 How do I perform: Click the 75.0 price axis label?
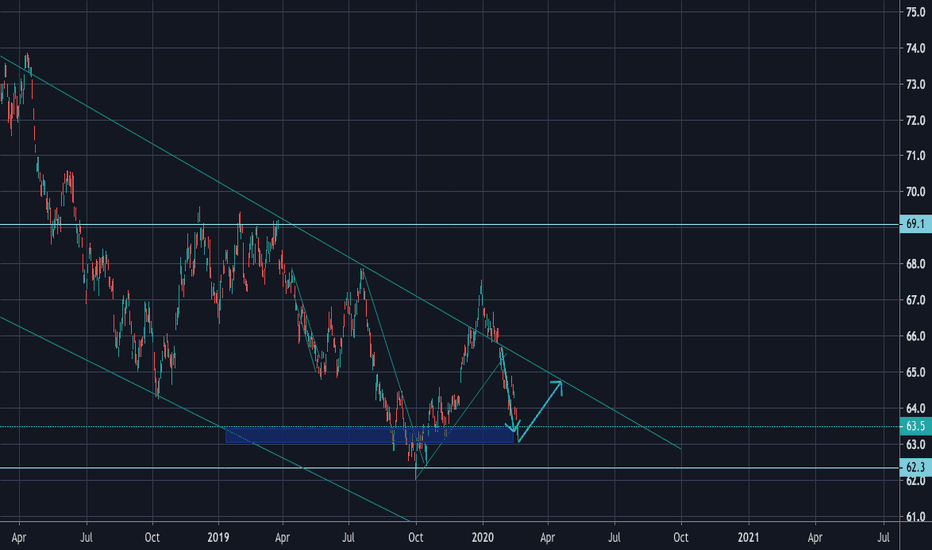(915, 12)
